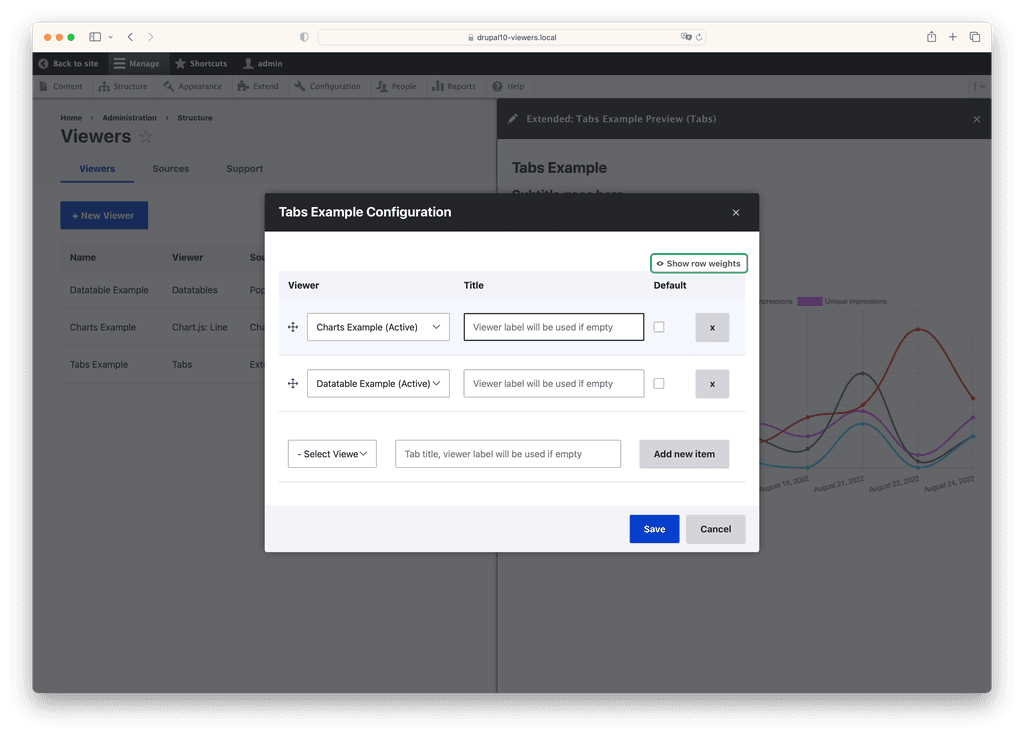1024x736 pixels.
Task: Click the Back to site link
Action: pos(69,63)
